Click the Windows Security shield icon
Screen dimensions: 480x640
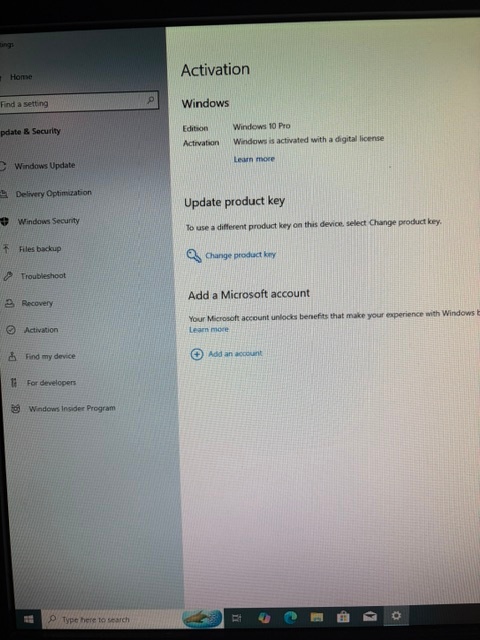(x=4, y=221)
